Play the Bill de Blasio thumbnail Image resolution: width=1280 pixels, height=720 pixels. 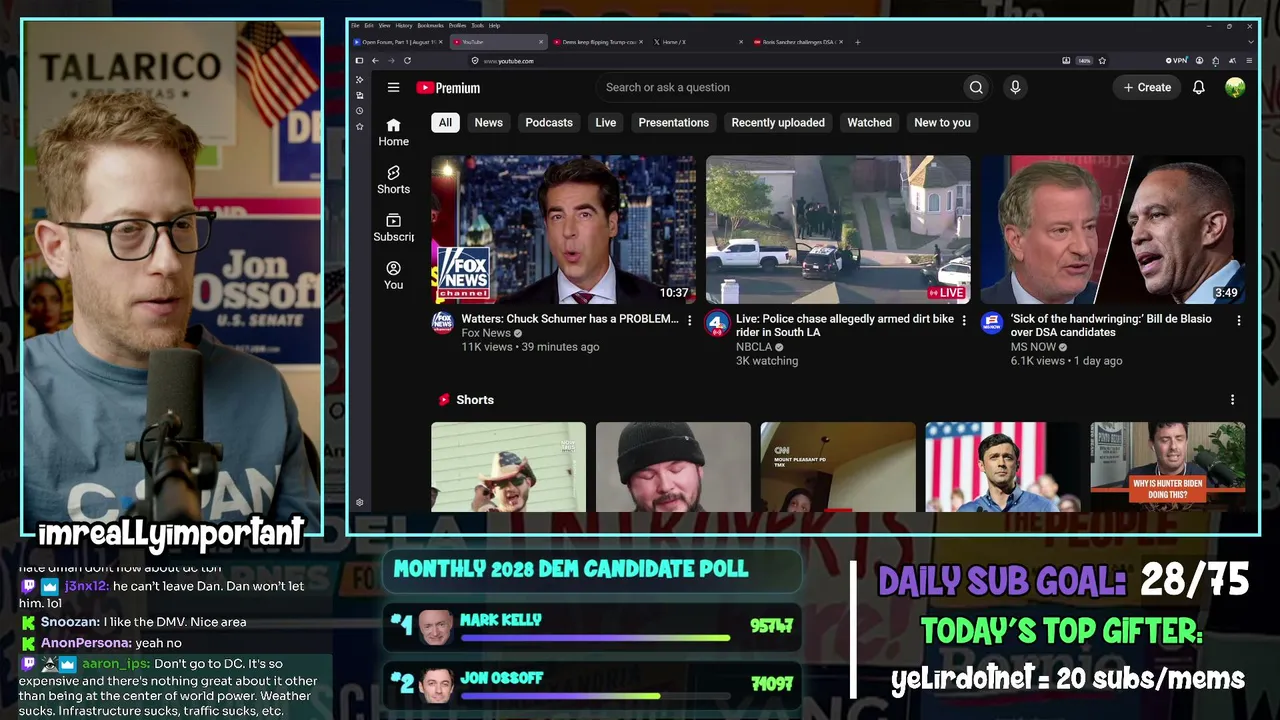[x=1113, y=229]
